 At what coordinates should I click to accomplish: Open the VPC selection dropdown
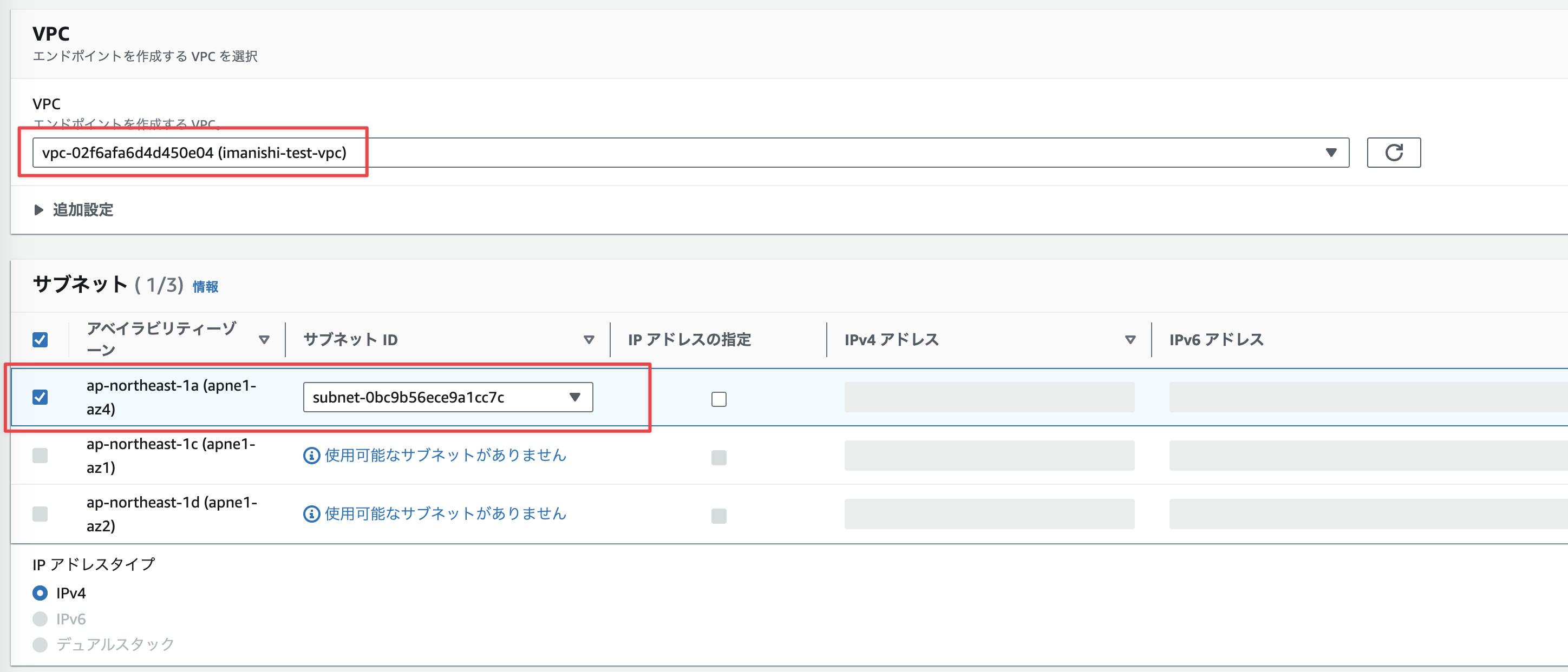[690, 152]
